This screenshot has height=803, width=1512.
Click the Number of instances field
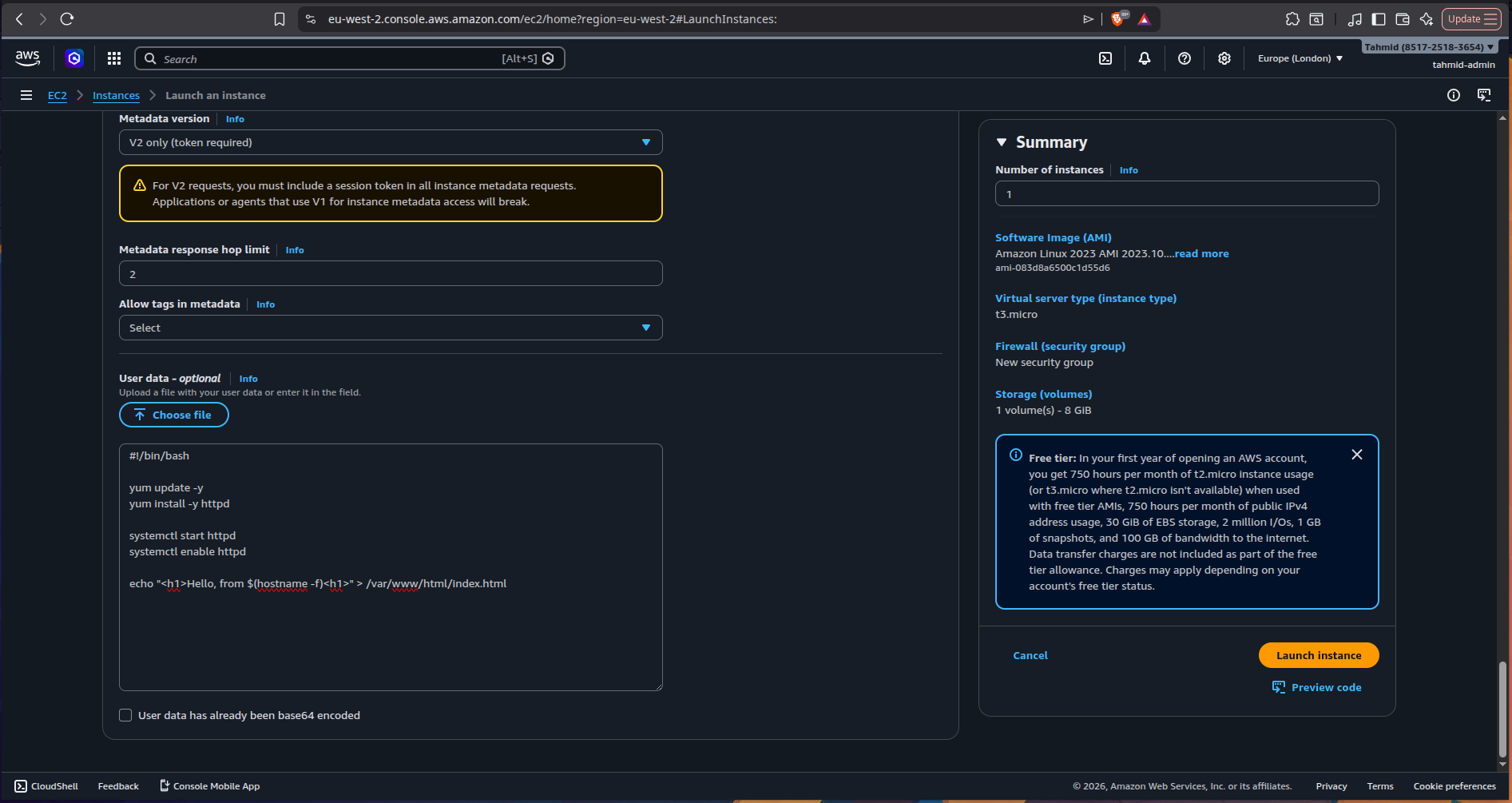[1187, 193]
